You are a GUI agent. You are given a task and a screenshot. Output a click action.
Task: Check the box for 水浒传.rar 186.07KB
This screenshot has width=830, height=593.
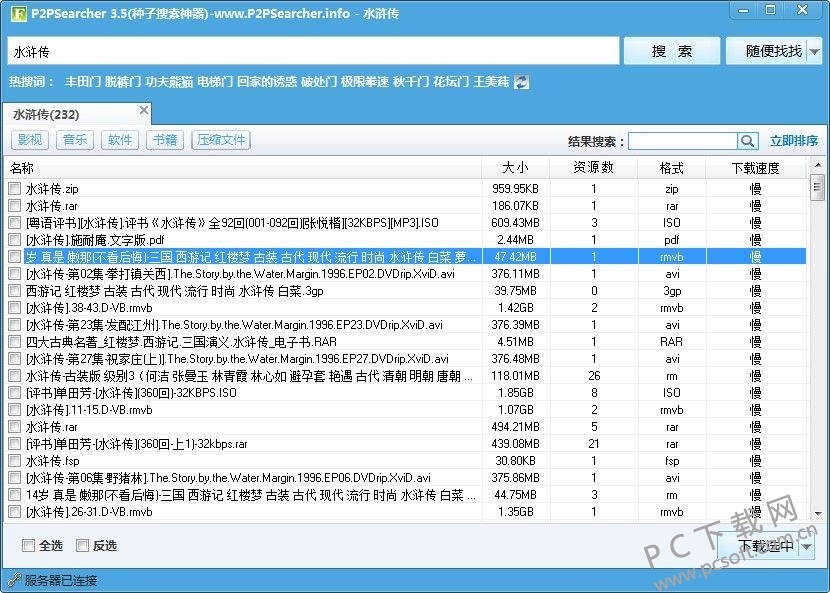15,205
